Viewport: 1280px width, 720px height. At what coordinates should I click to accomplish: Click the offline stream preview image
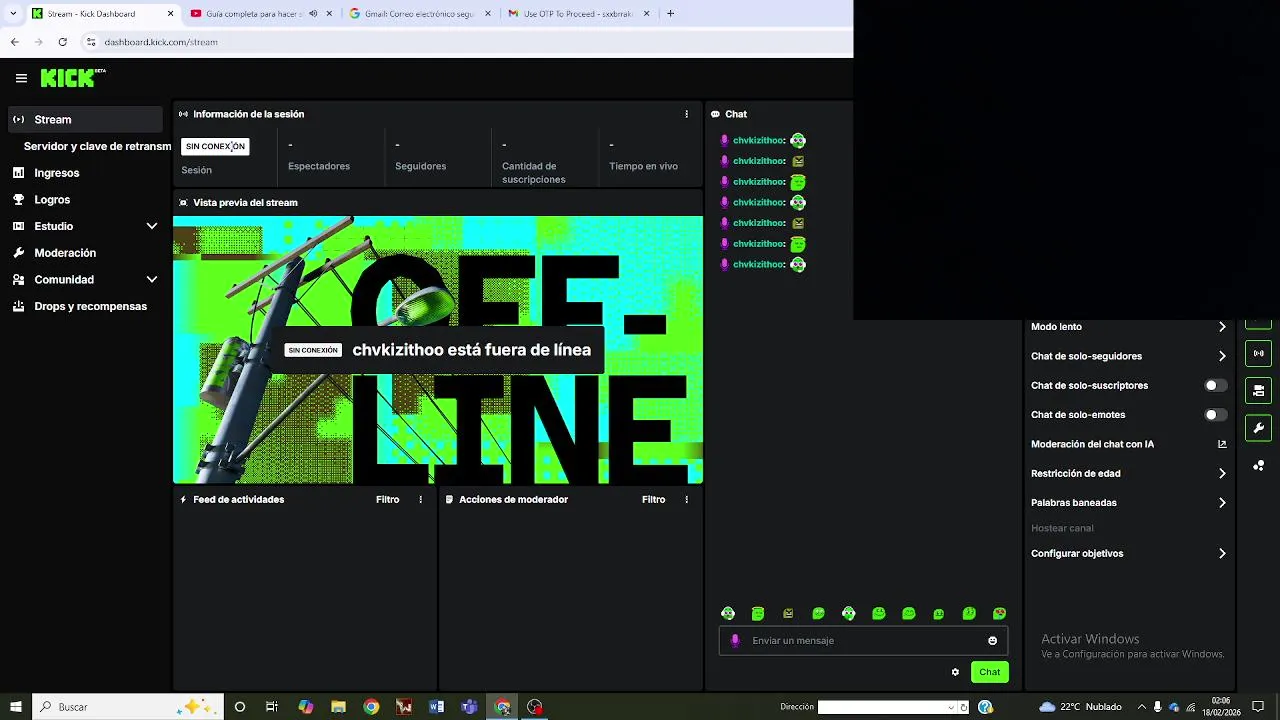point(438,350)
